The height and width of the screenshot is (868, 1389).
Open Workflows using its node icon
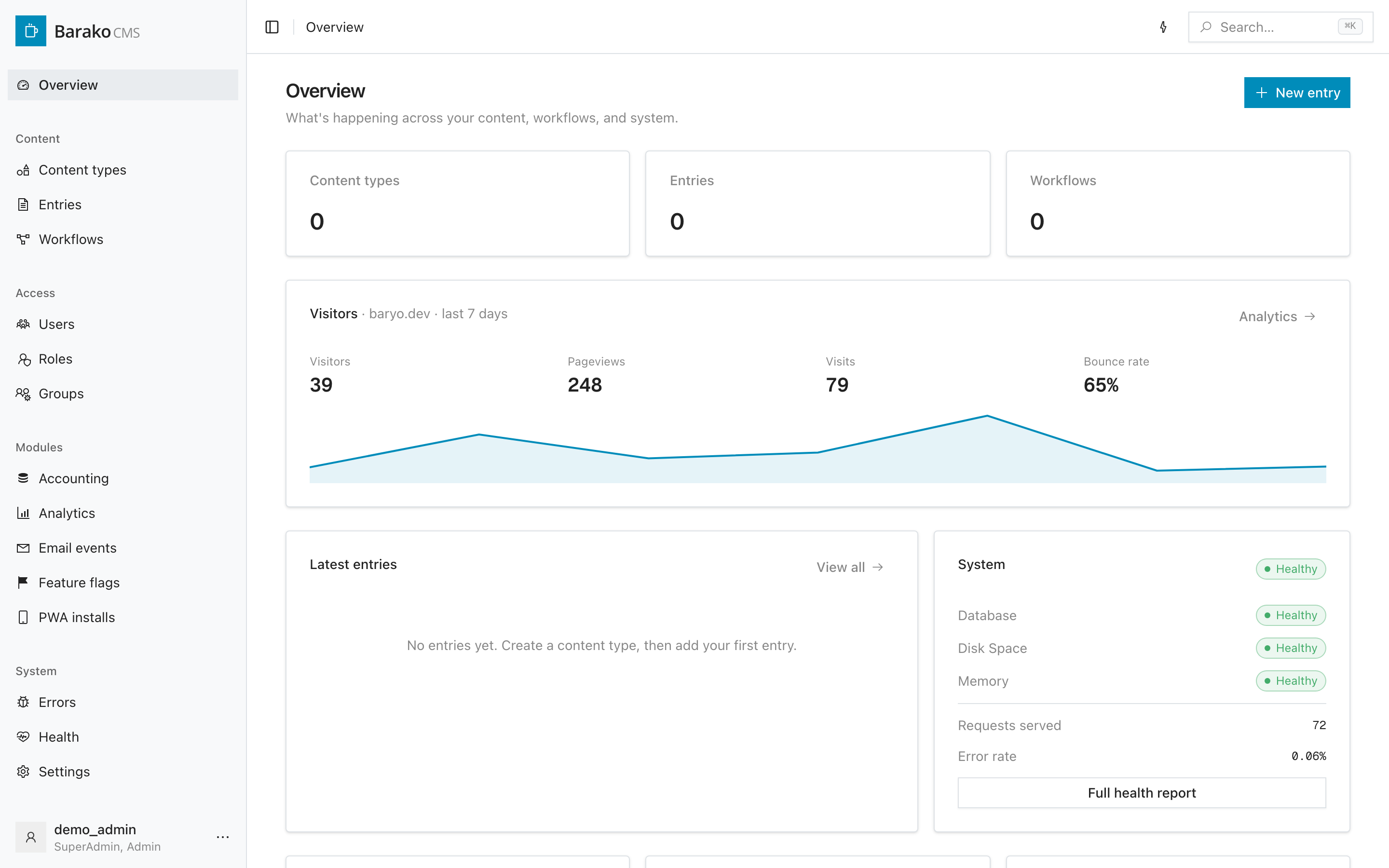click(23, 239)
